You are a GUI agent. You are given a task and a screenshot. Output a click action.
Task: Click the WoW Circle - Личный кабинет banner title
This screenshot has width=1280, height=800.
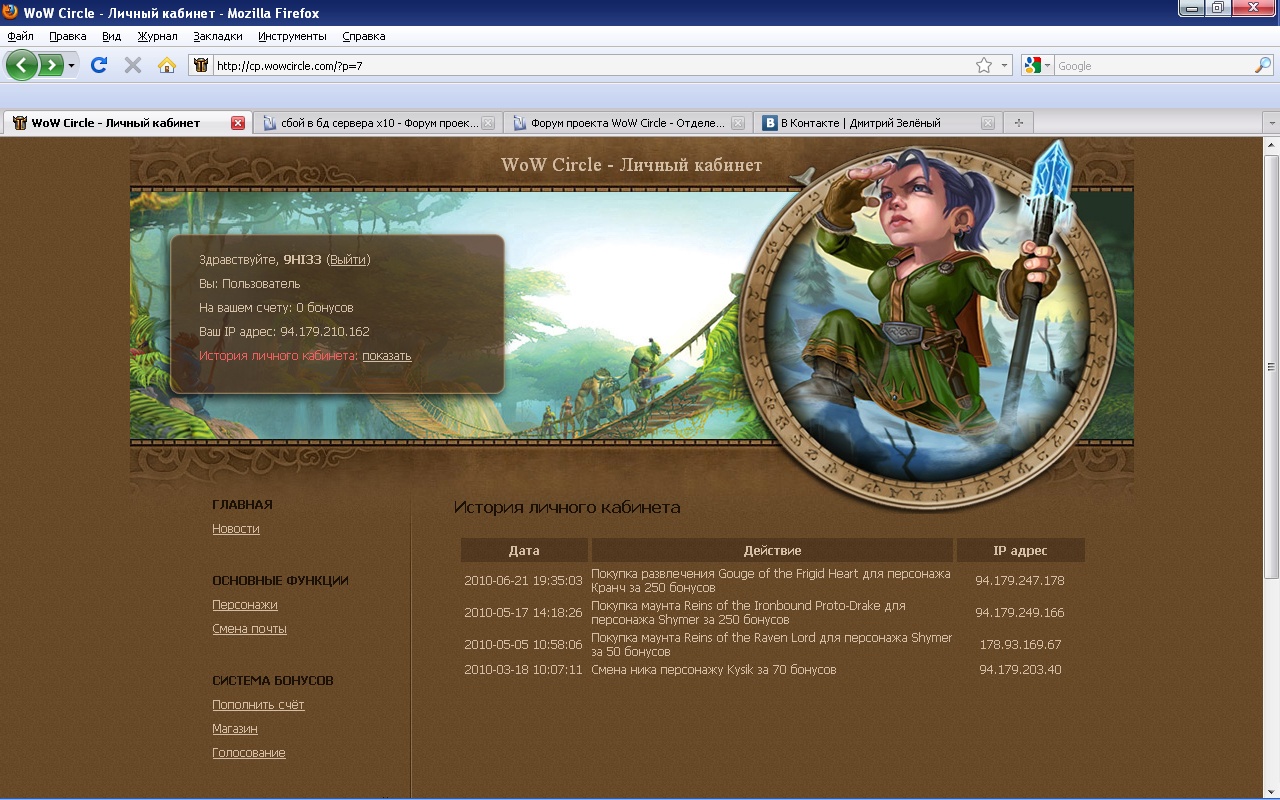[x=632, y=165]
